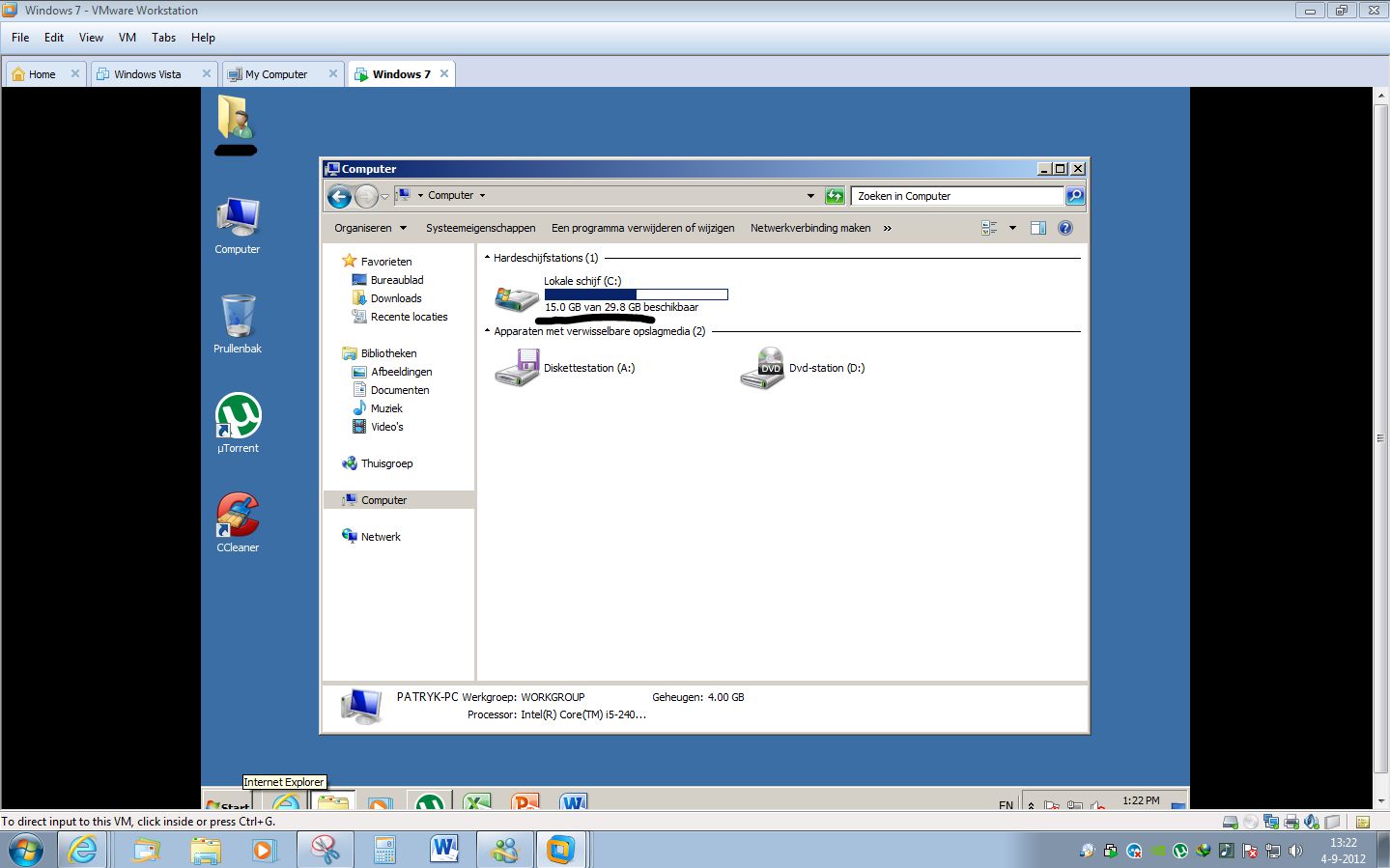Collapse the Hardeschijfstations (1) group

click(x=487, y=258)
